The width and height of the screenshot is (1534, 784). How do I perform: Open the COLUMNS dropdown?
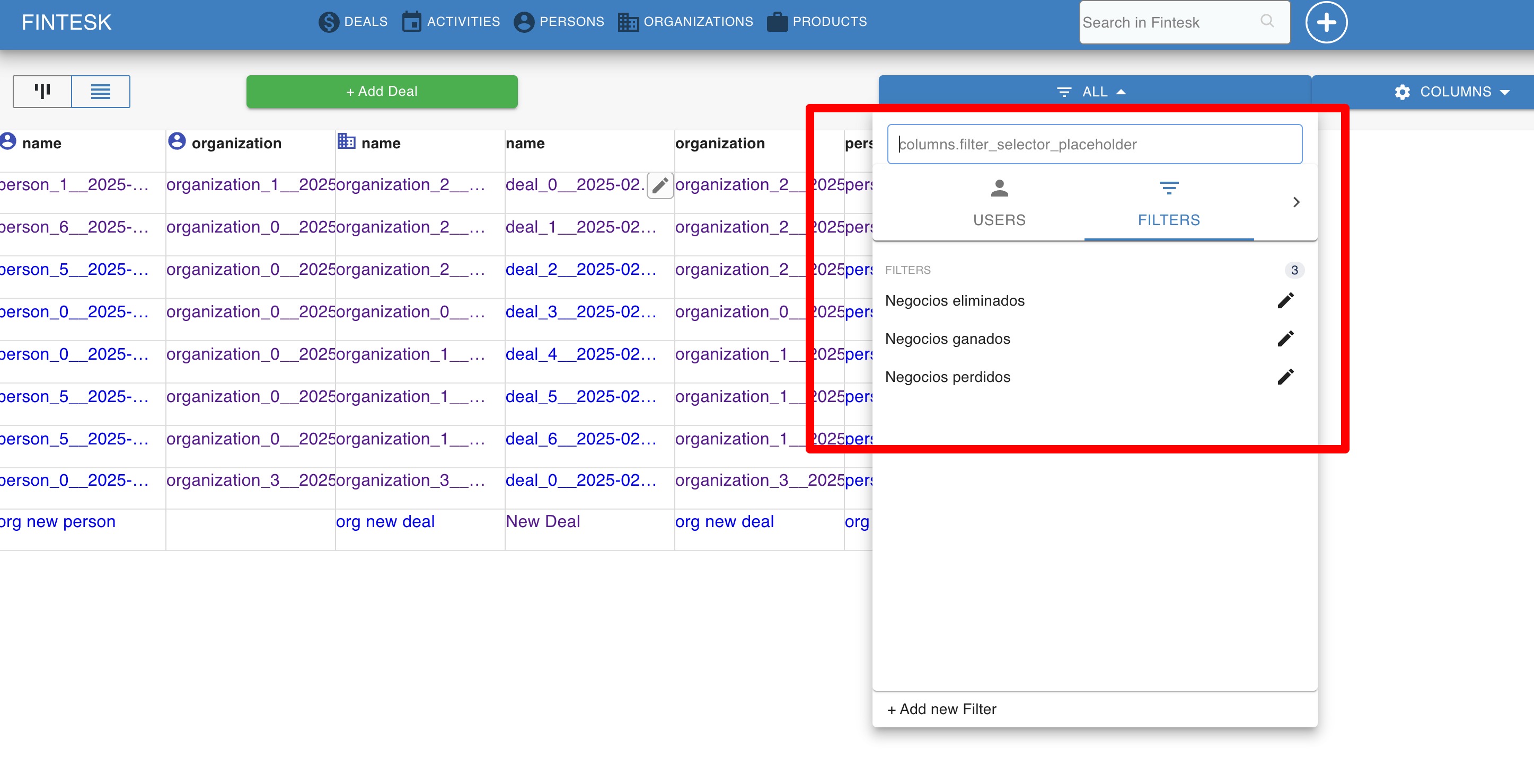point(1452,92)
